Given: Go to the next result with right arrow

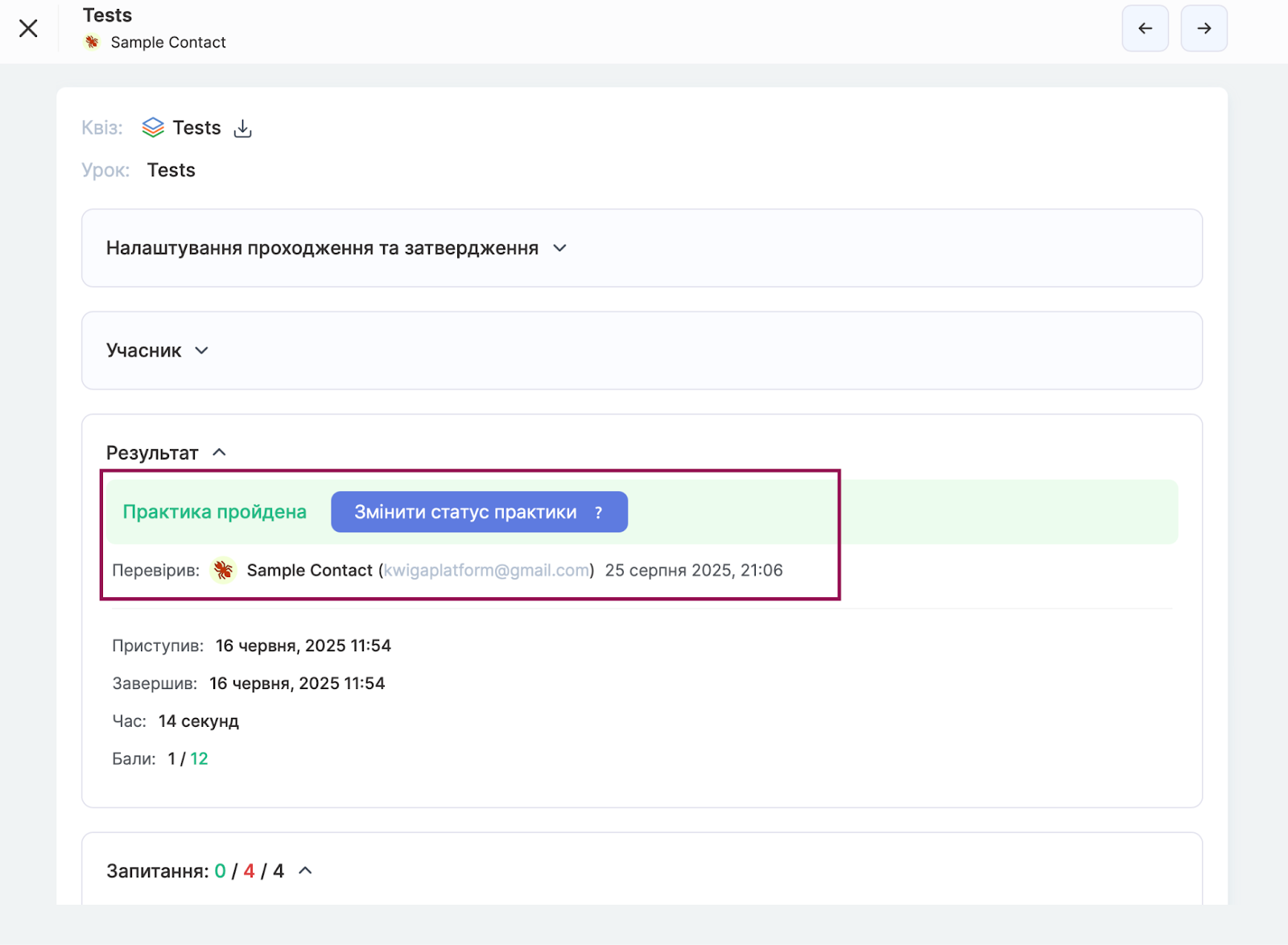Looking at the screenshot, I should 1203,28.
